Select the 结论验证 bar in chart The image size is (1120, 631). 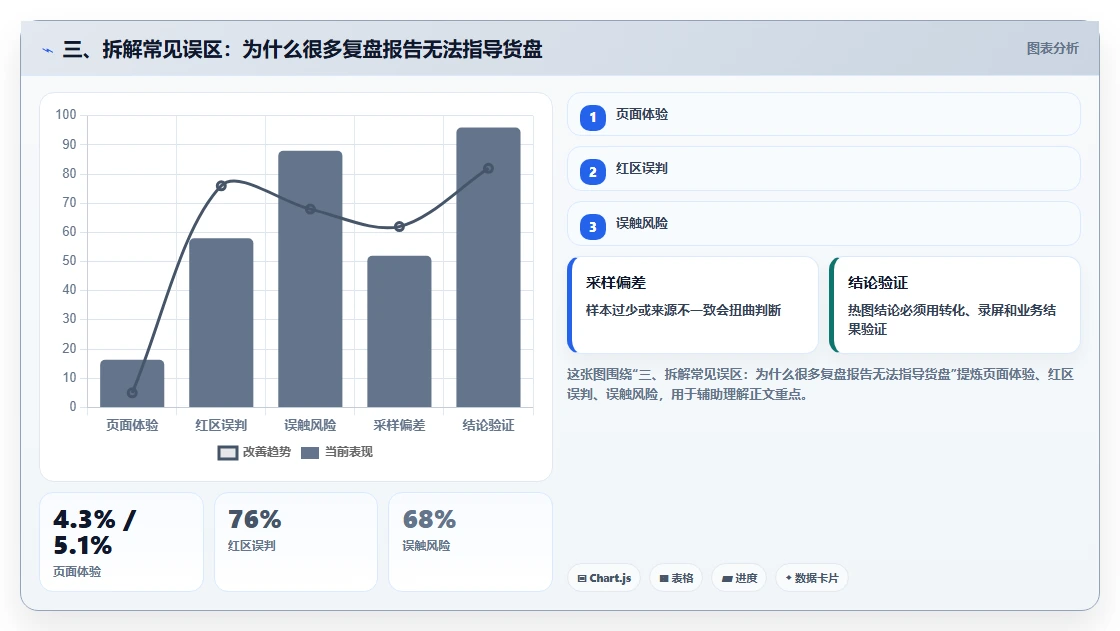(489, 267)
